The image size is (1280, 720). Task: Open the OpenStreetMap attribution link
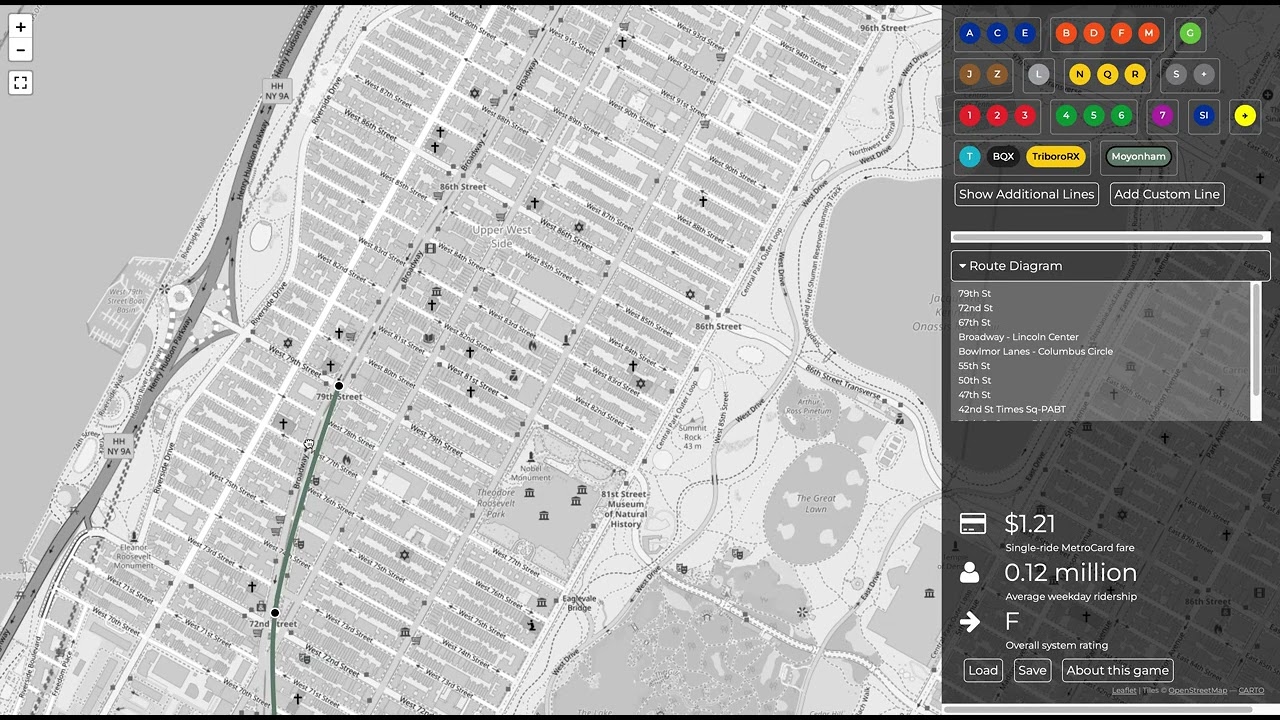(x=1197, y=690)
